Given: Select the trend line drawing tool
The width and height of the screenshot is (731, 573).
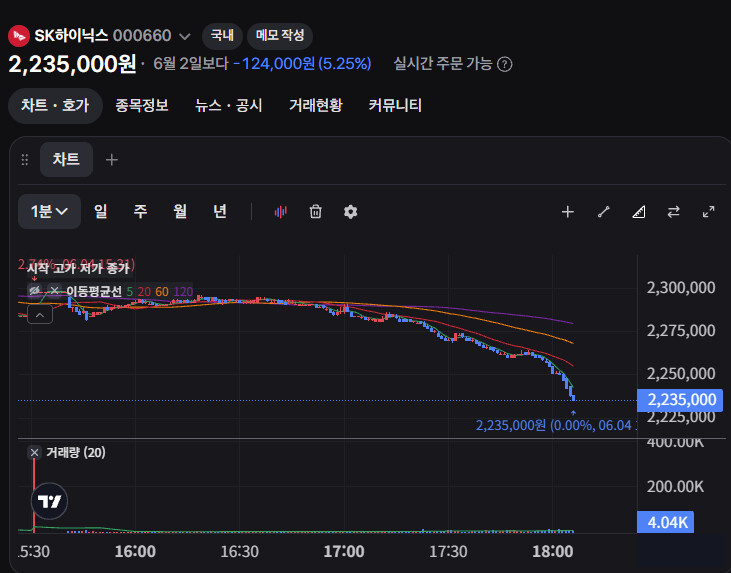Looking at the screenshot, I should 604,212.
